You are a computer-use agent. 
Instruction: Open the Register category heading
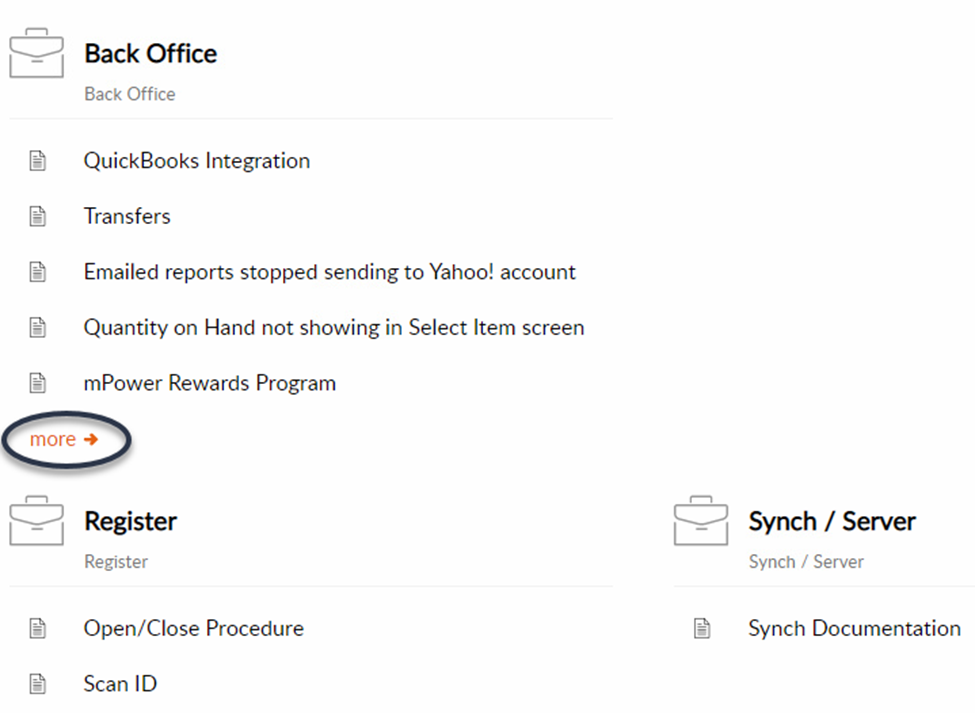click(x=131, y=521)
